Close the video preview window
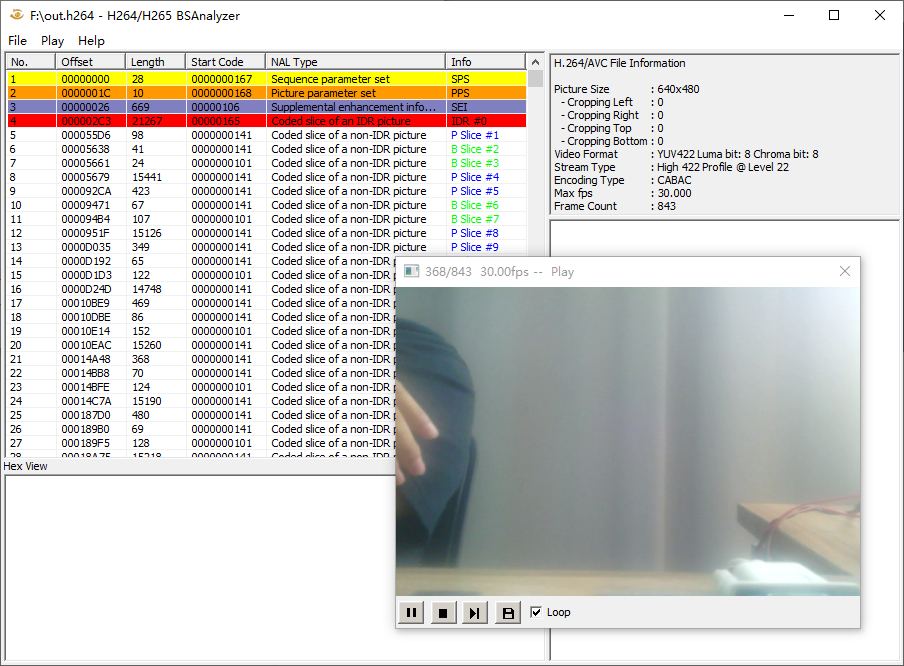The width and height of the screenshot is (904, 666). [x=845, y=271]
